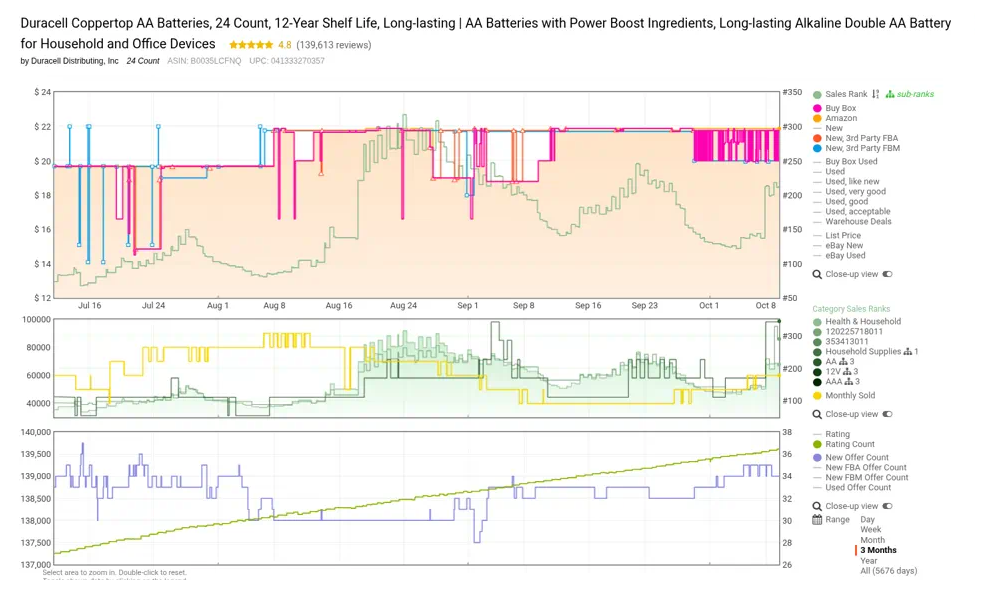Click the green sub-ranks tree icon
999x592 pixels.
coord(890,94)
